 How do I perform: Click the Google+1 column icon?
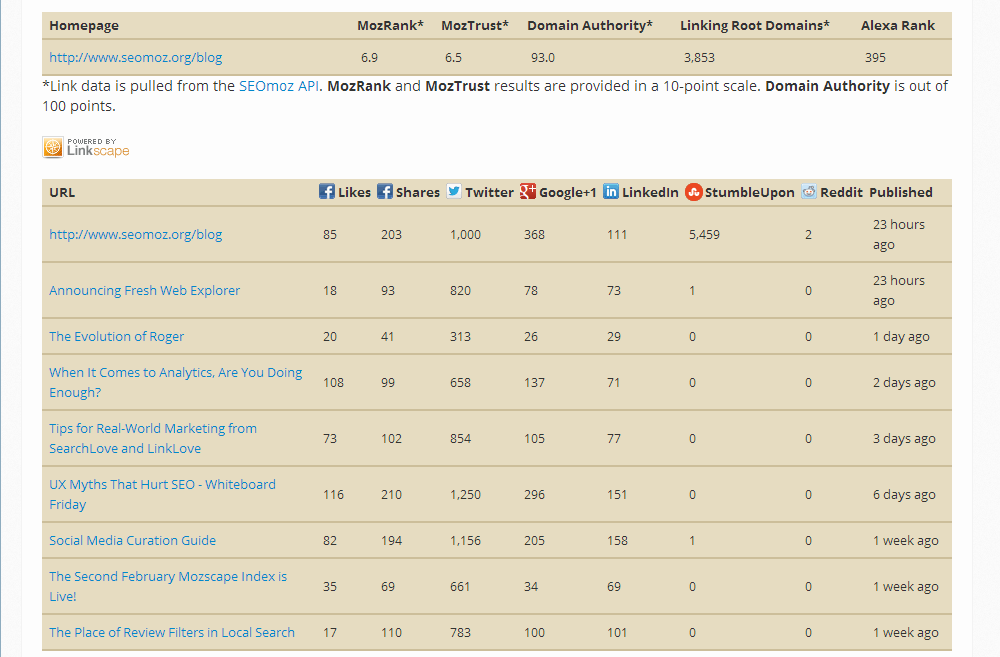click(528, 191)
